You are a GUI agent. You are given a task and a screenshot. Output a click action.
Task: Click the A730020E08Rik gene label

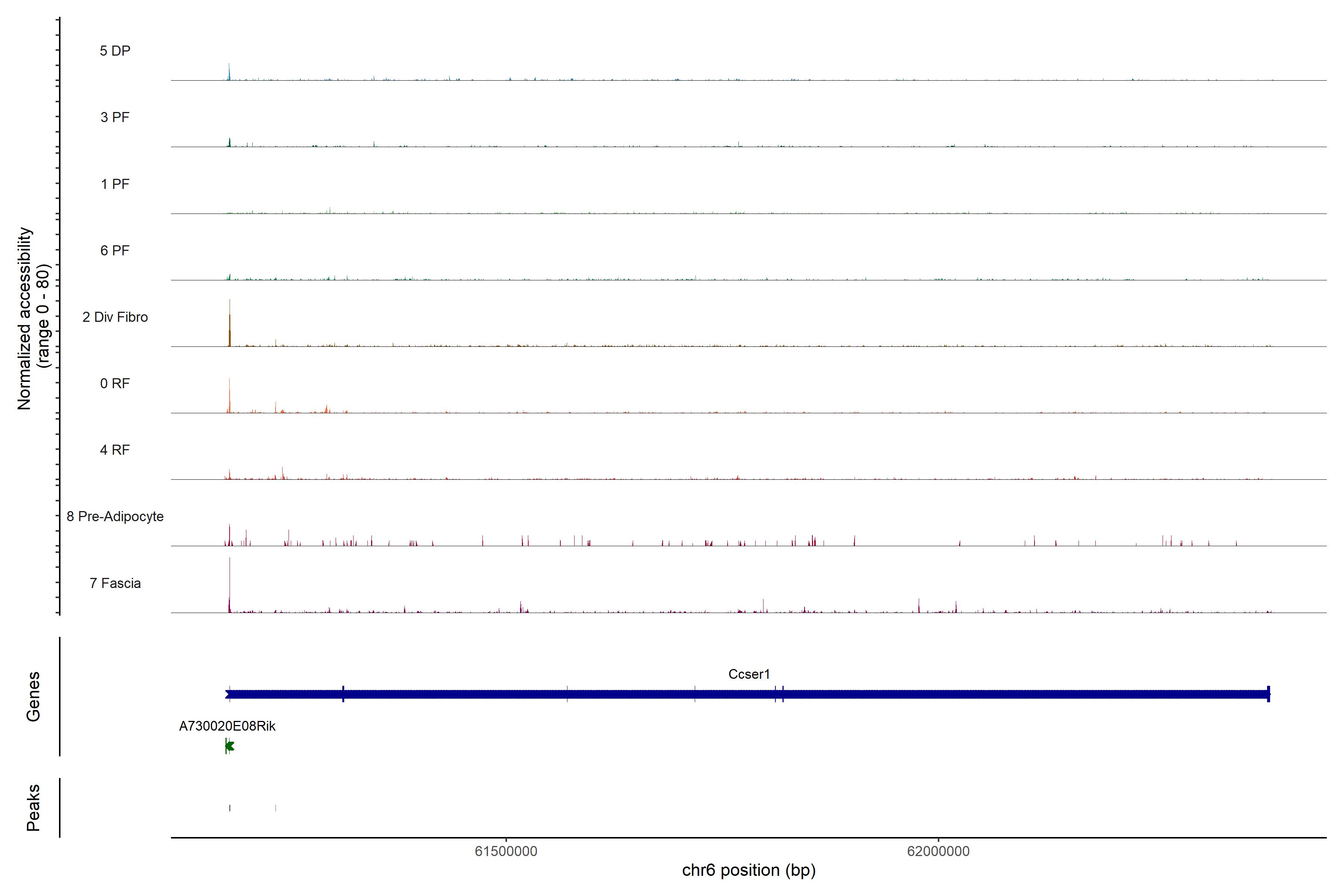pos(227,726)
